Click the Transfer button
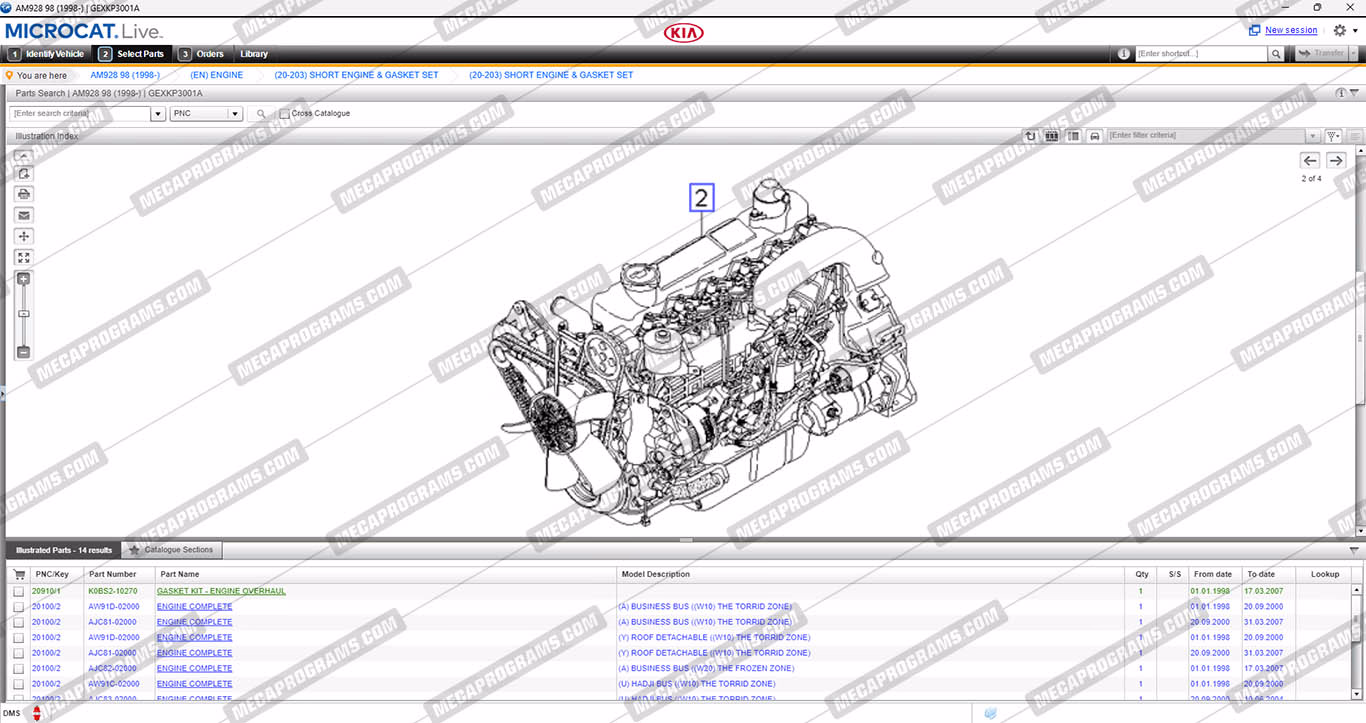The width and height of the screenshot is (1366, 723). (1321, 54)
